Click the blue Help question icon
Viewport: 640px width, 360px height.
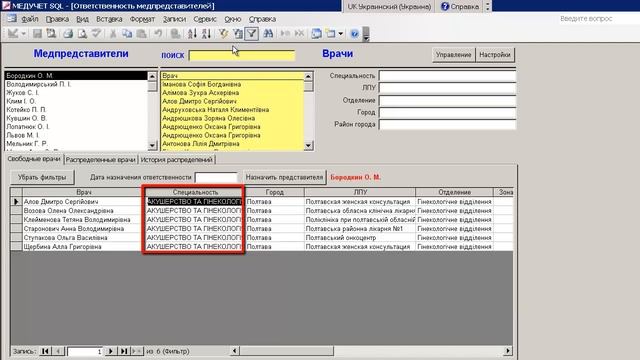click(x=355, y=33)
